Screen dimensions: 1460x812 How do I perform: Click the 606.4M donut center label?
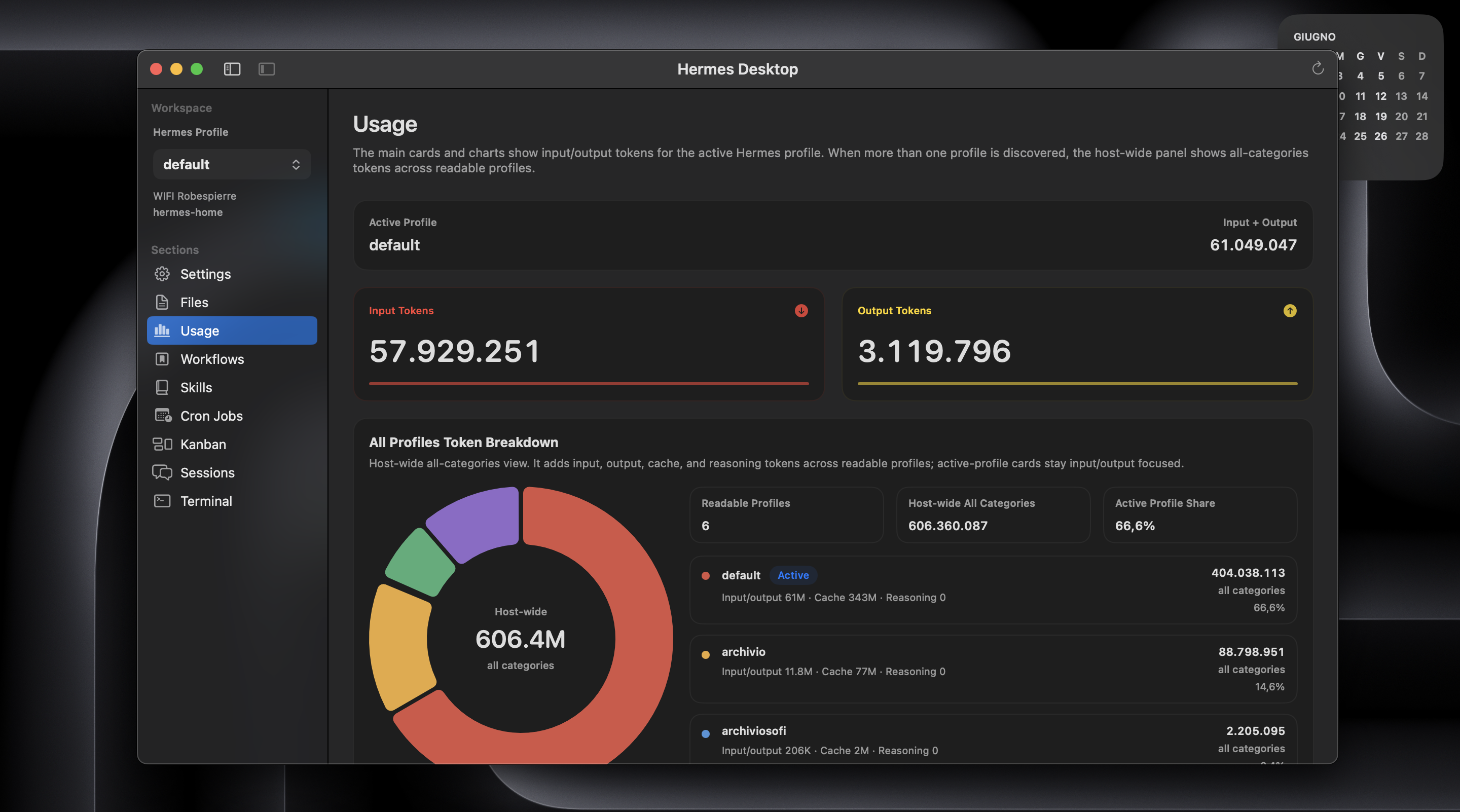(520, 639)
